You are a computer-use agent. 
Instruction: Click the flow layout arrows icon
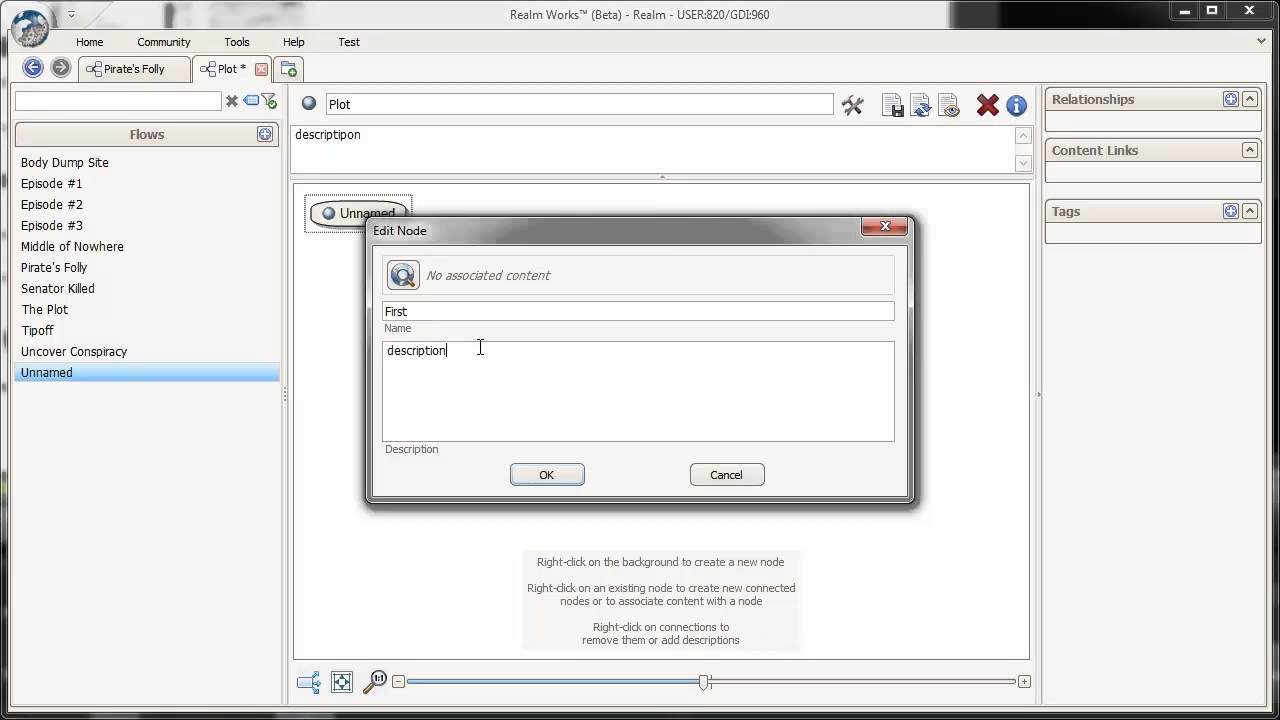point(309,682)
